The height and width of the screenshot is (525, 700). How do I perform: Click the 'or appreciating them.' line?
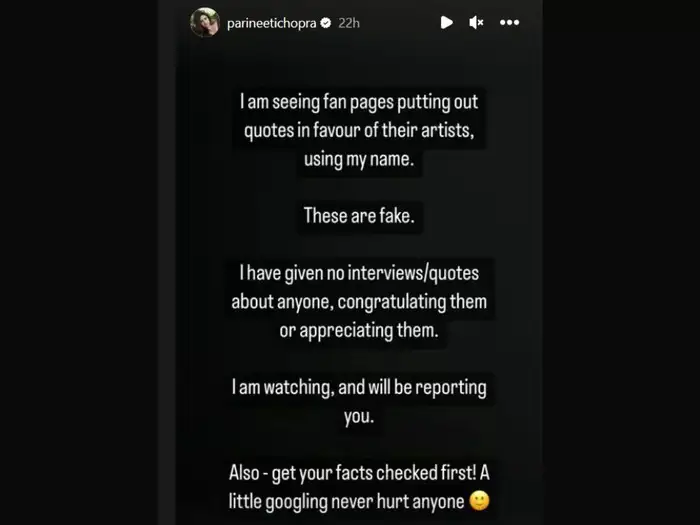[x=359, y=330]
